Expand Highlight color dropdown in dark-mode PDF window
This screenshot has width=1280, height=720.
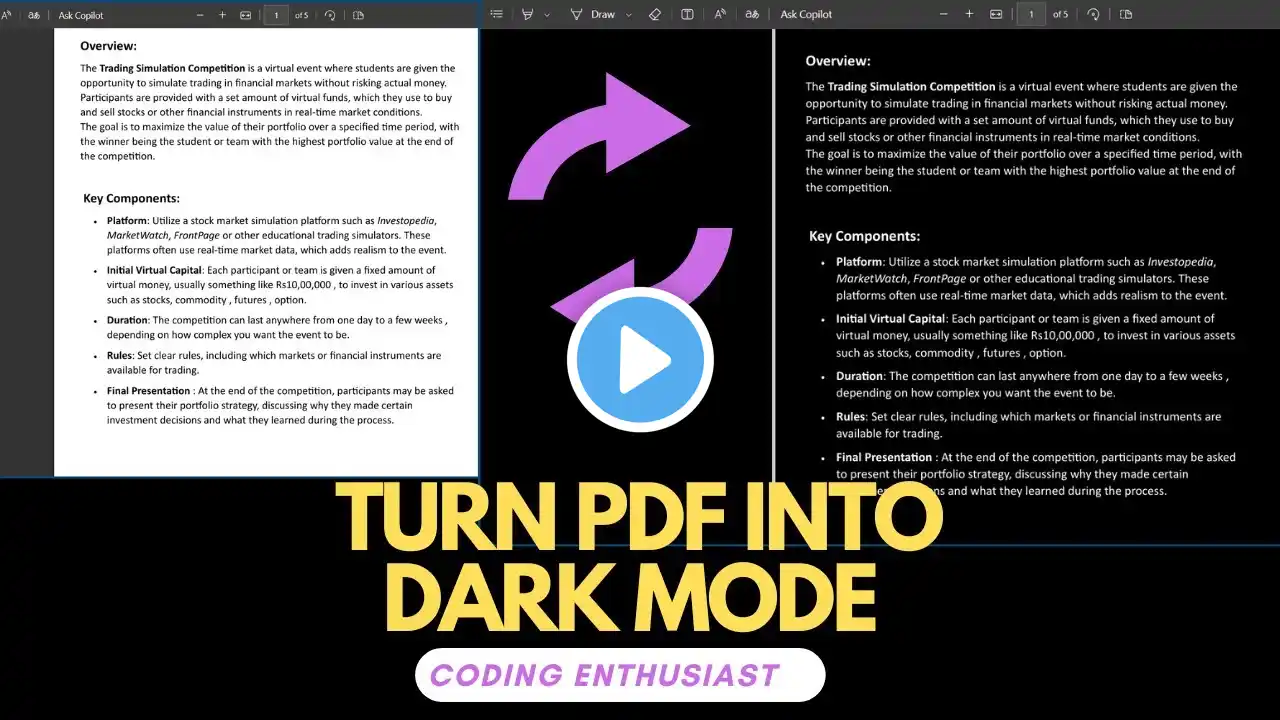point(547,15)
